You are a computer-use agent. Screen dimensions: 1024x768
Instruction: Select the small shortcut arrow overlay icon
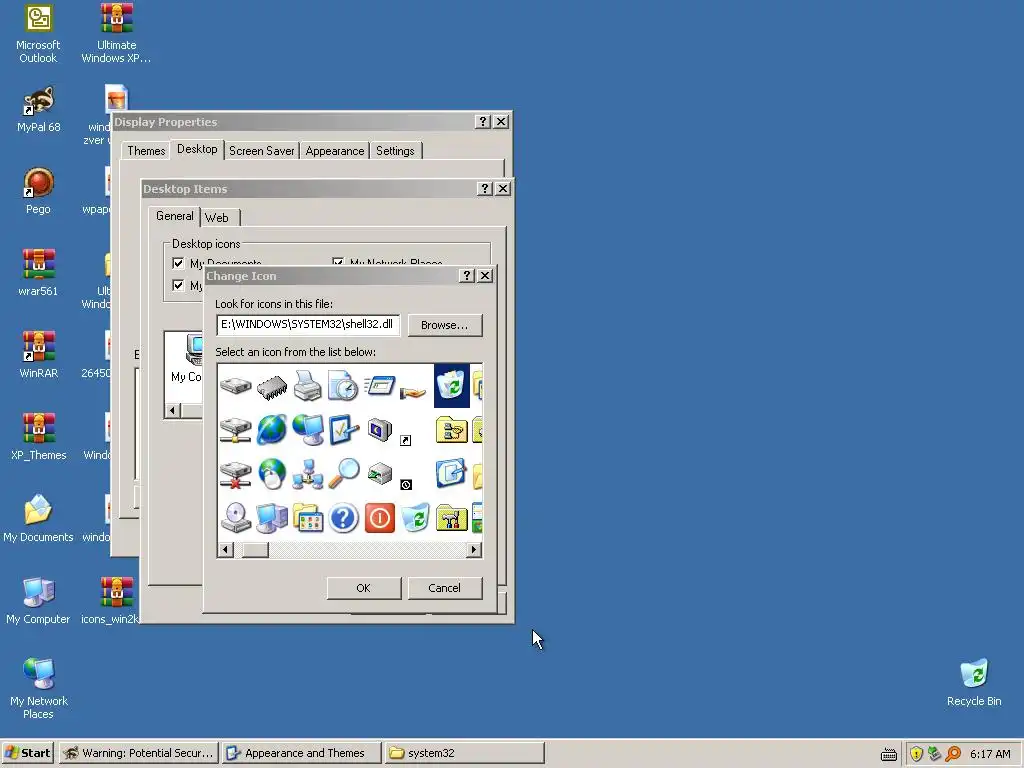[x=406, y=441]
